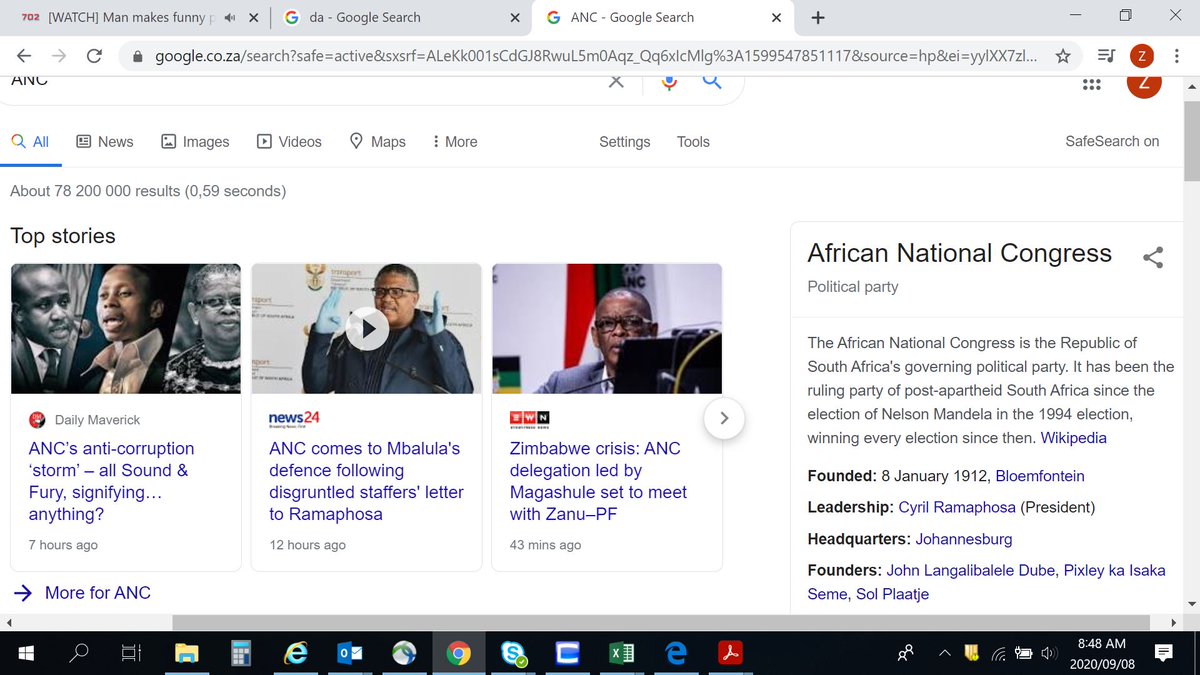
Task: Open Skype from the taskbar
Action: coord(516,653)
